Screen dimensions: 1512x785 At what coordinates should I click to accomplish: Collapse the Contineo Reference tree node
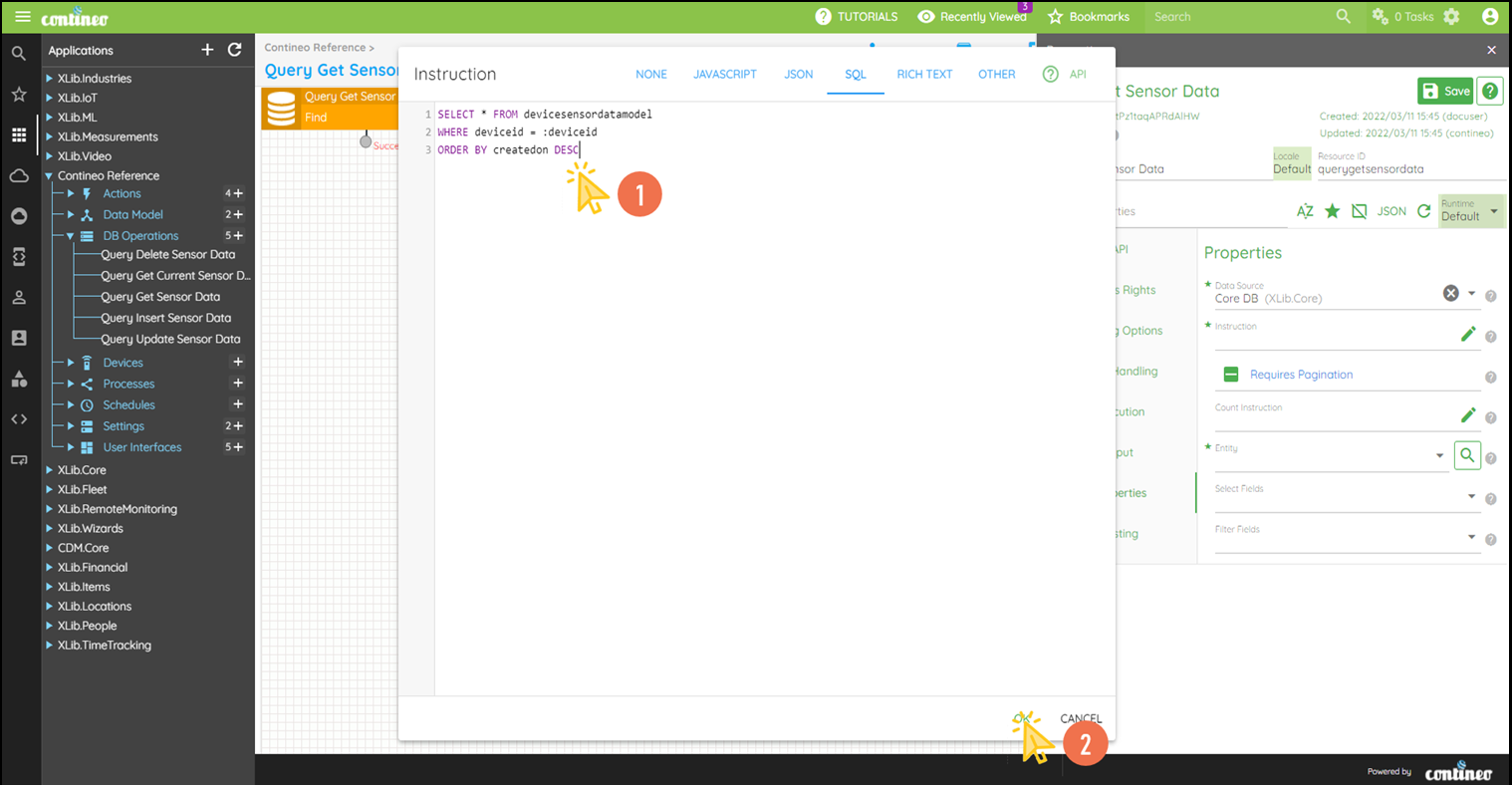pyautogui.click(x=49, y=176)
